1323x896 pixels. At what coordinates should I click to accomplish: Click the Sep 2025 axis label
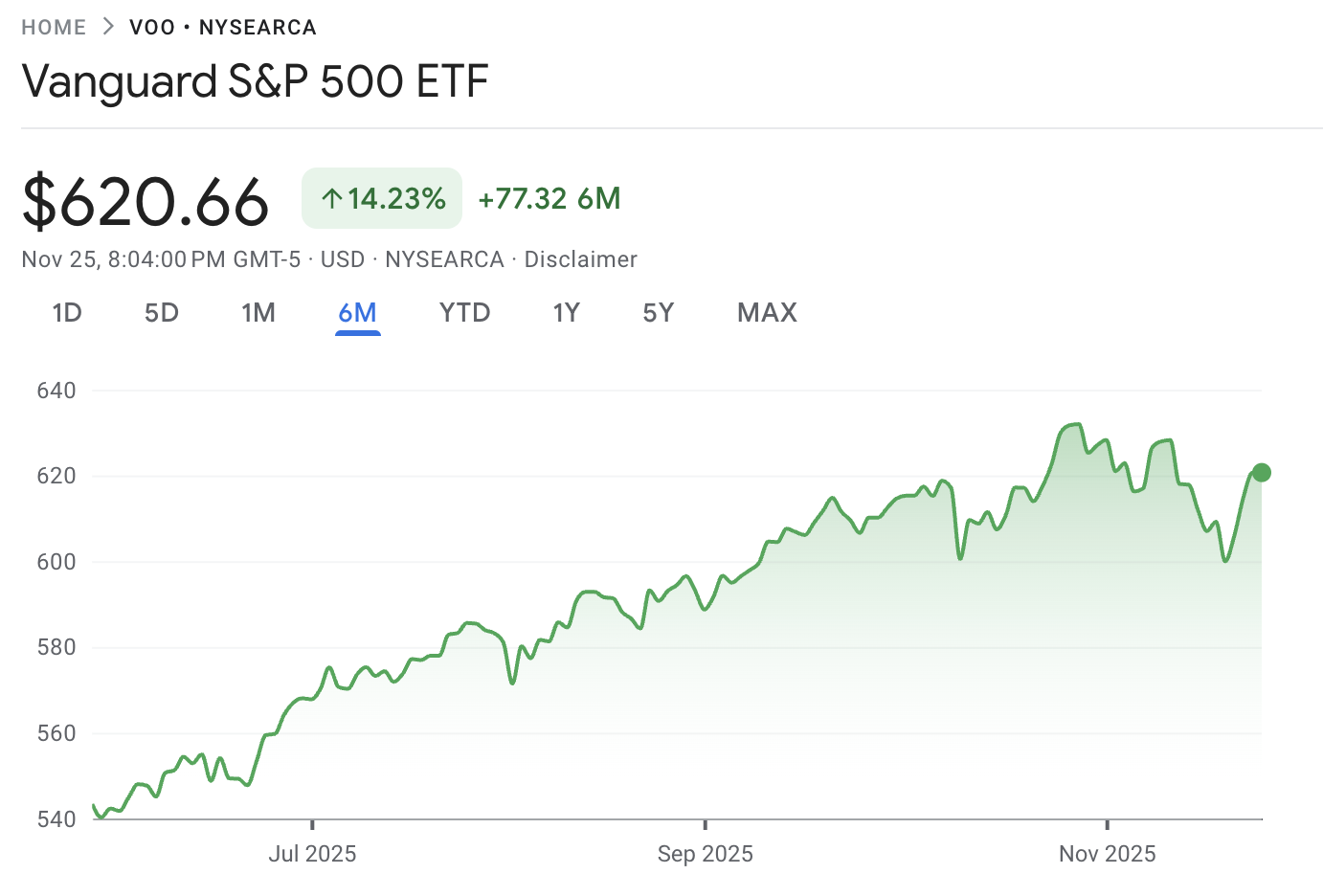click(705, 853)
